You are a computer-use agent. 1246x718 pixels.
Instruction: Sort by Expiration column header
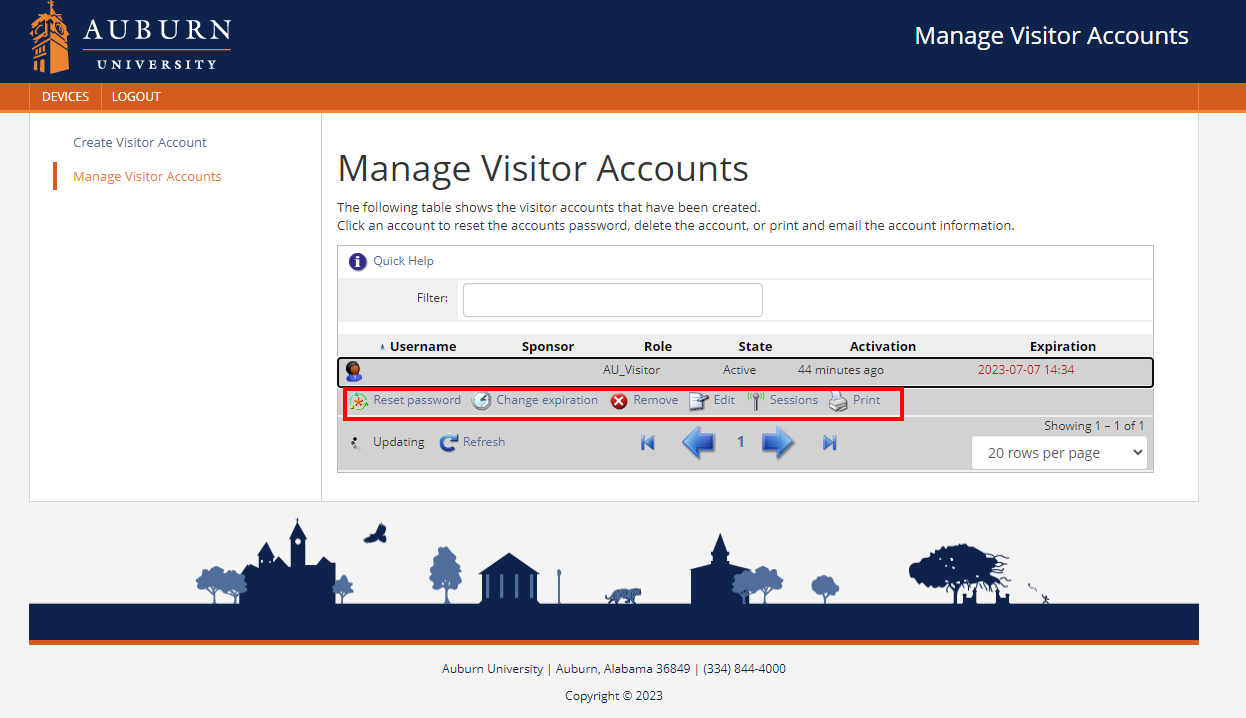[1063, 347]
